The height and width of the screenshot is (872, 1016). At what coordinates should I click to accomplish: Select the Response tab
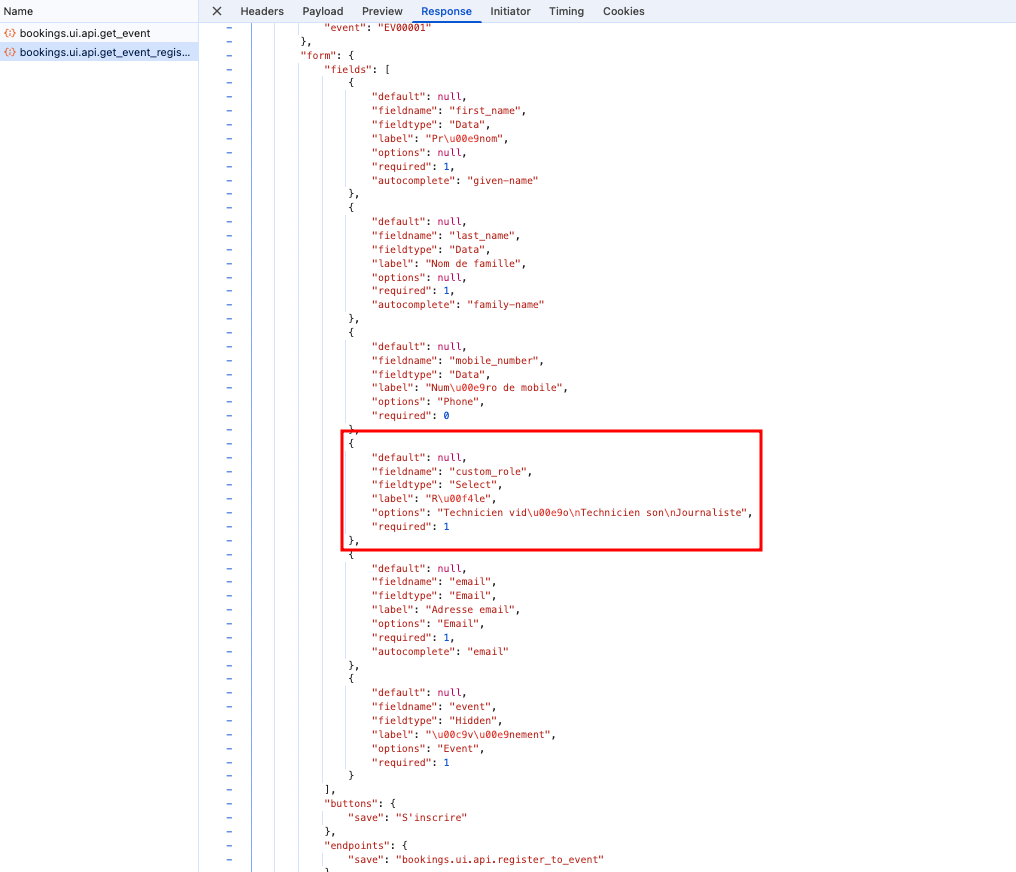point(446,11)
